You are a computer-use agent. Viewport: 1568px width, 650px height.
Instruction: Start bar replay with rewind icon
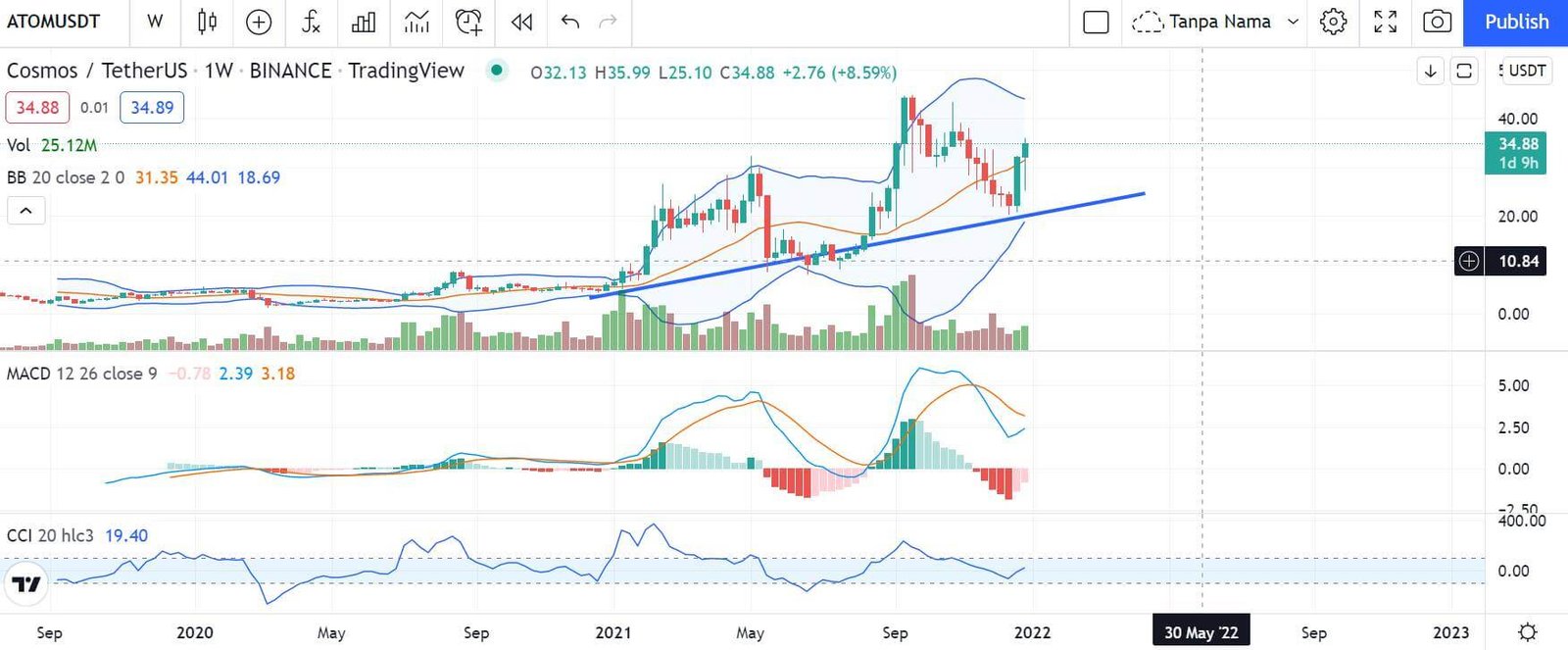(x=521, y=22)
